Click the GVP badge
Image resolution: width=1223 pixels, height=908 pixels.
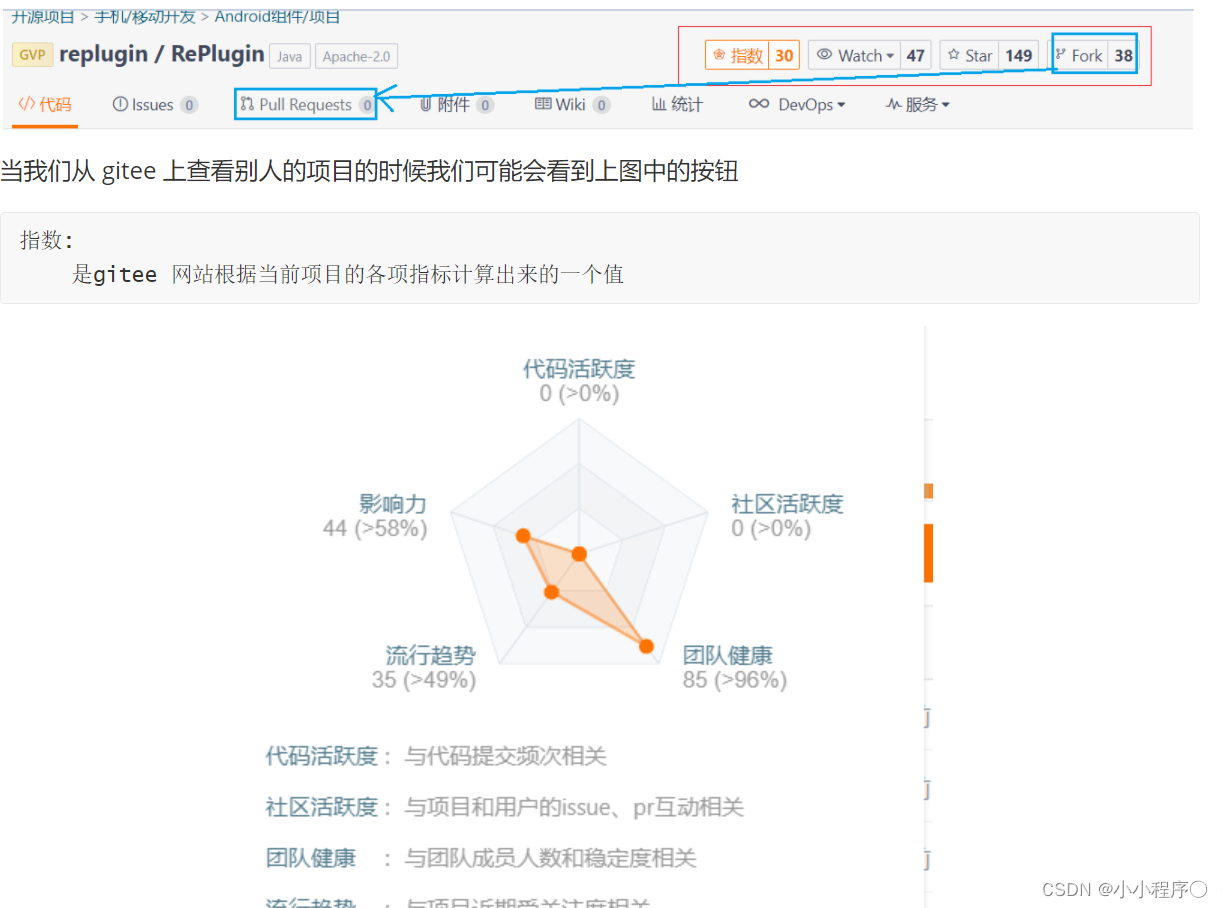pos(32,55)
